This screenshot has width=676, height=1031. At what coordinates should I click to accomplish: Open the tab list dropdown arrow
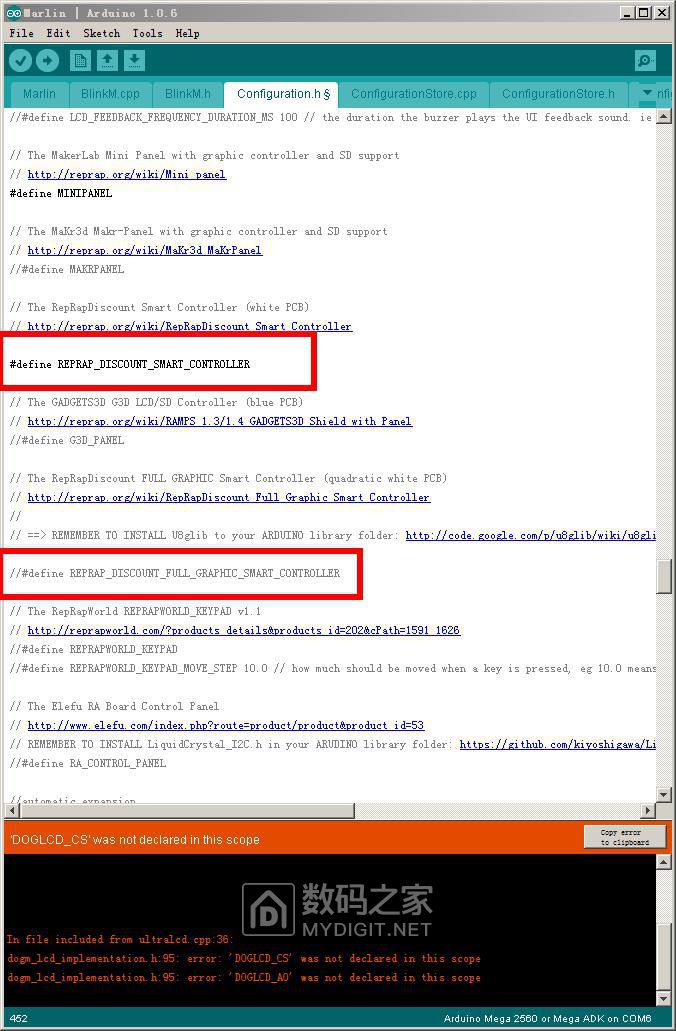click(x=647, y=93)
